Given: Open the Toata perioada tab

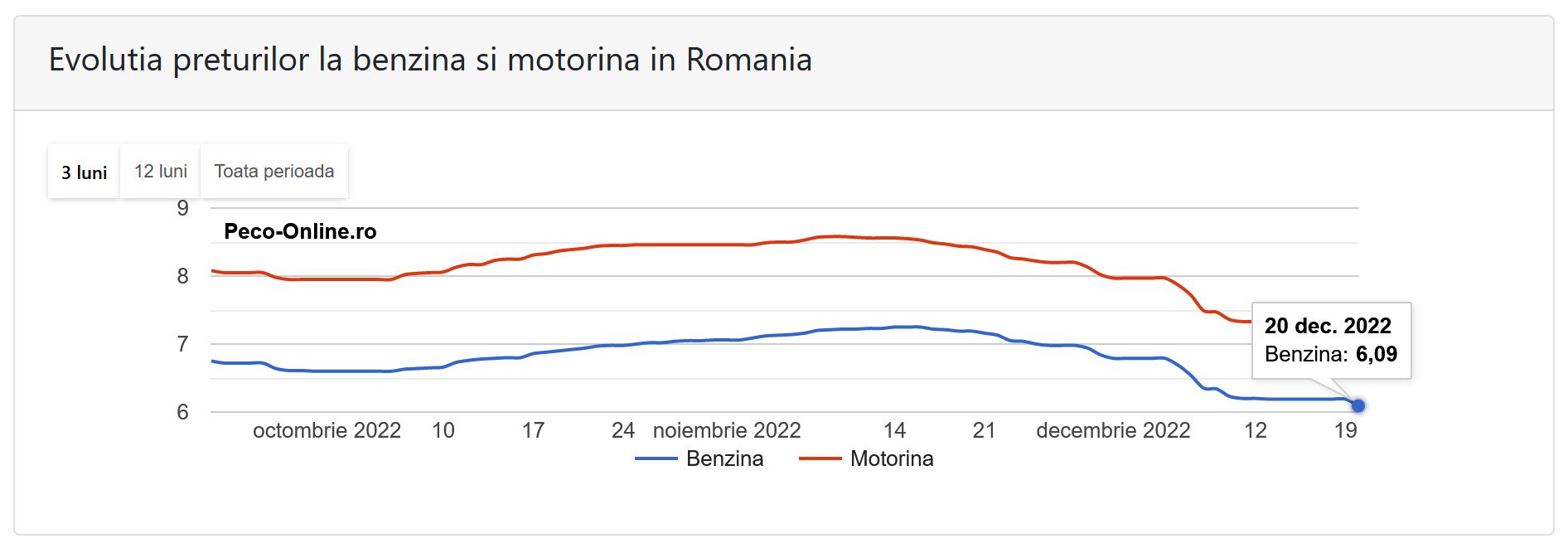Looking at the screenshot, I should click(274, 172).
